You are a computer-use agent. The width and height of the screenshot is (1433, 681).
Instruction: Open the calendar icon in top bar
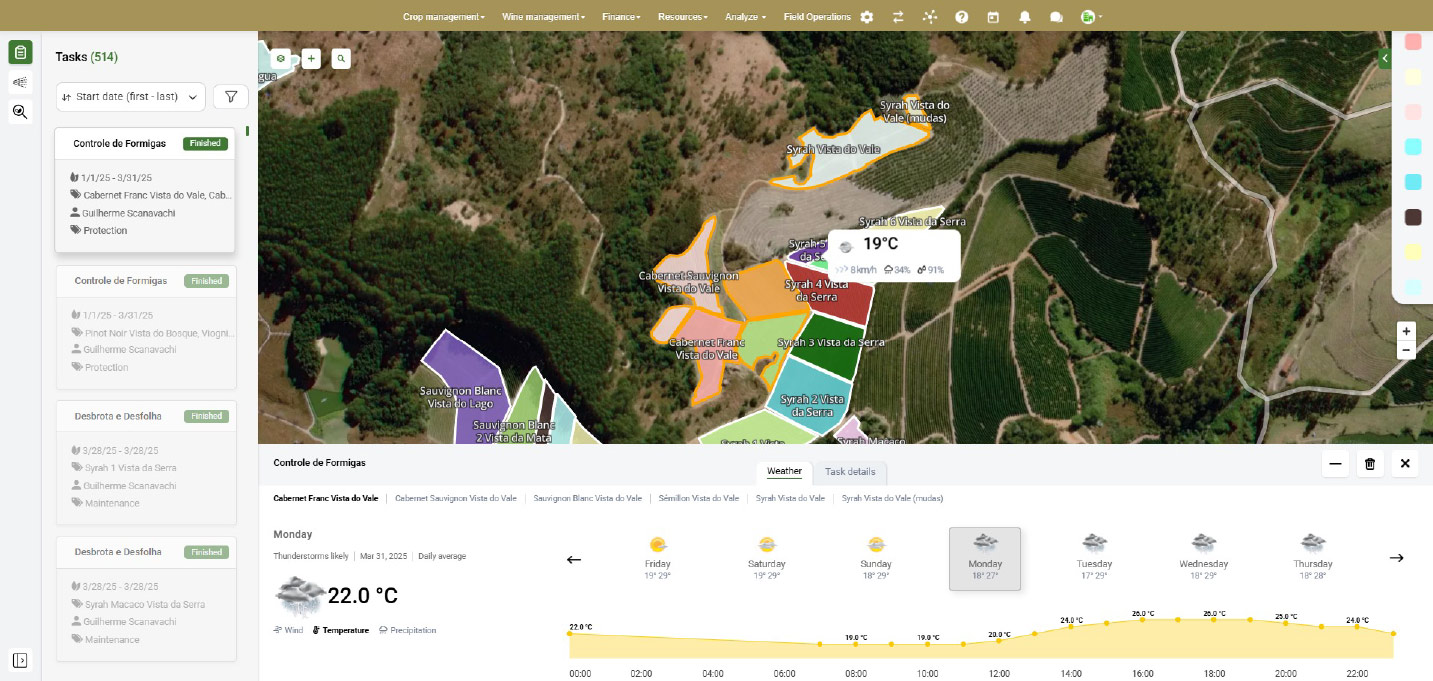coord(993,17)
